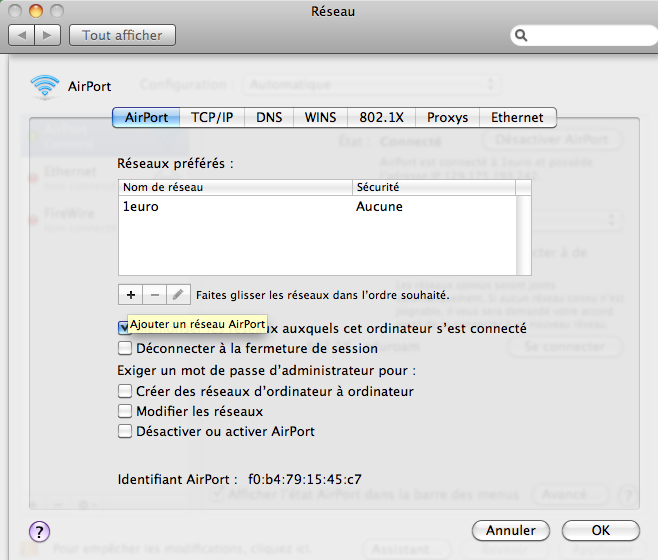658x560 pixels.
Task: Click the preferred networks list scrollbar
Action: (524, 235)
